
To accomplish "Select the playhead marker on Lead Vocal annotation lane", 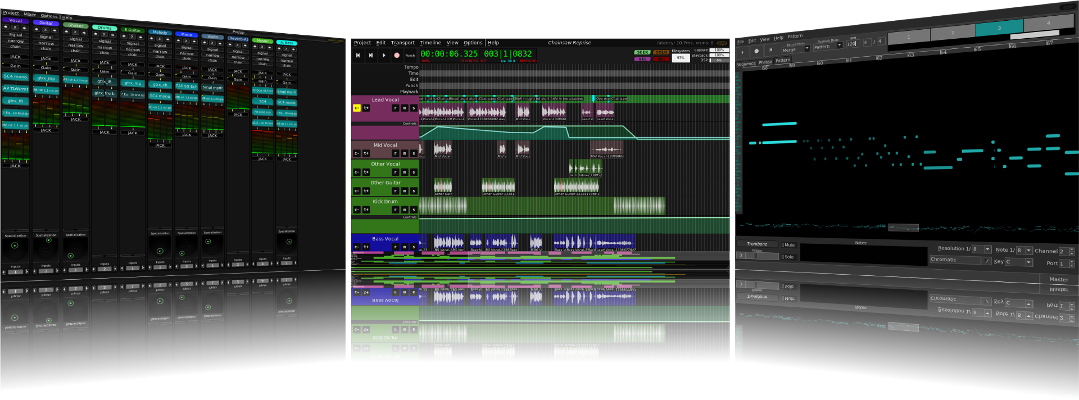I will (x=594, y=98).
